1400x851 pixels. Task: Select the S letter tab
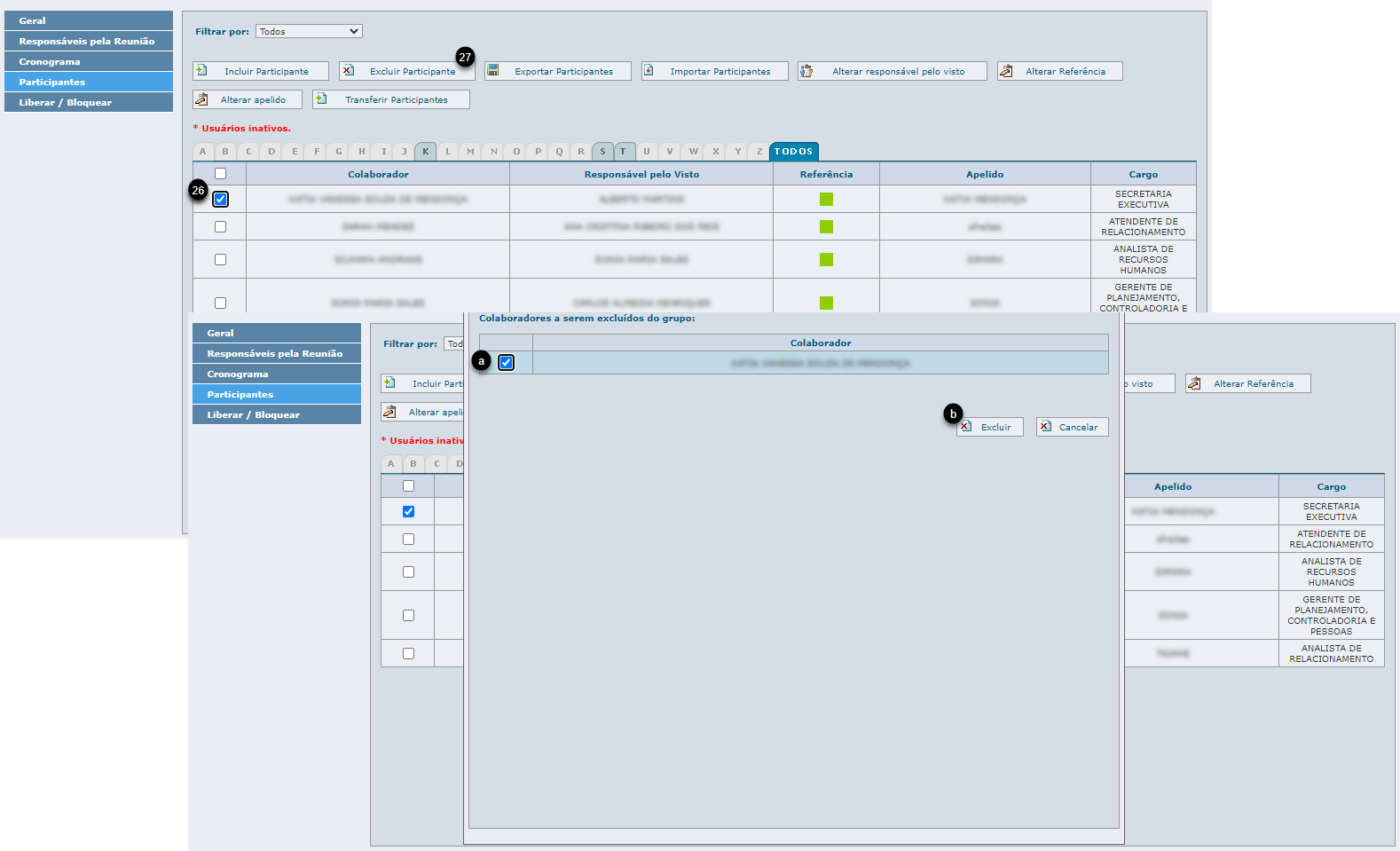pyautogui.click(x=602, y=152)
